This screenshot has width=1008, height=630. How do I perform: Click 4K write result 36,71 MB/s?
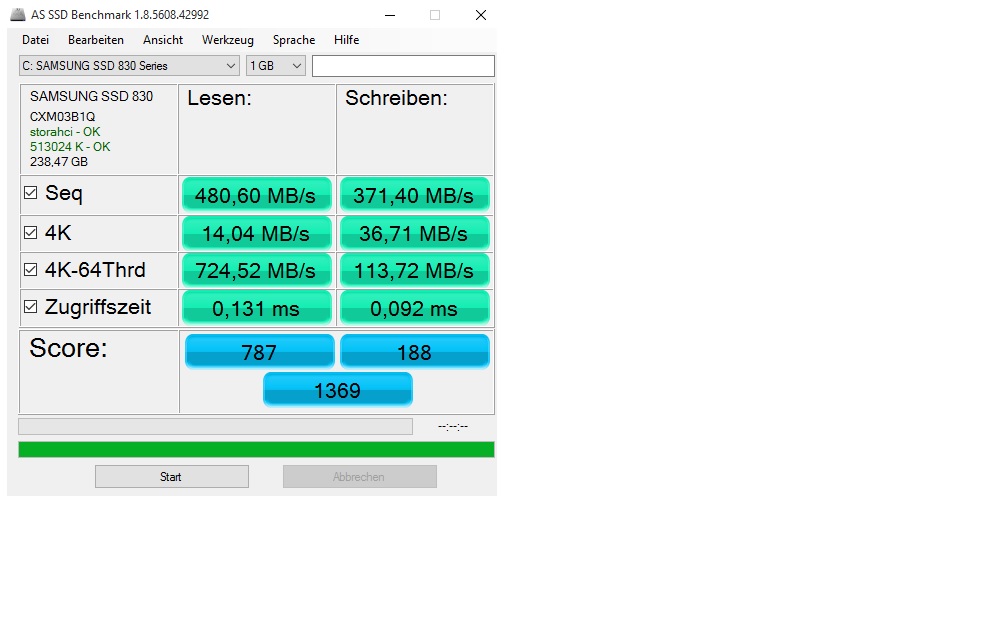point(414,233)
